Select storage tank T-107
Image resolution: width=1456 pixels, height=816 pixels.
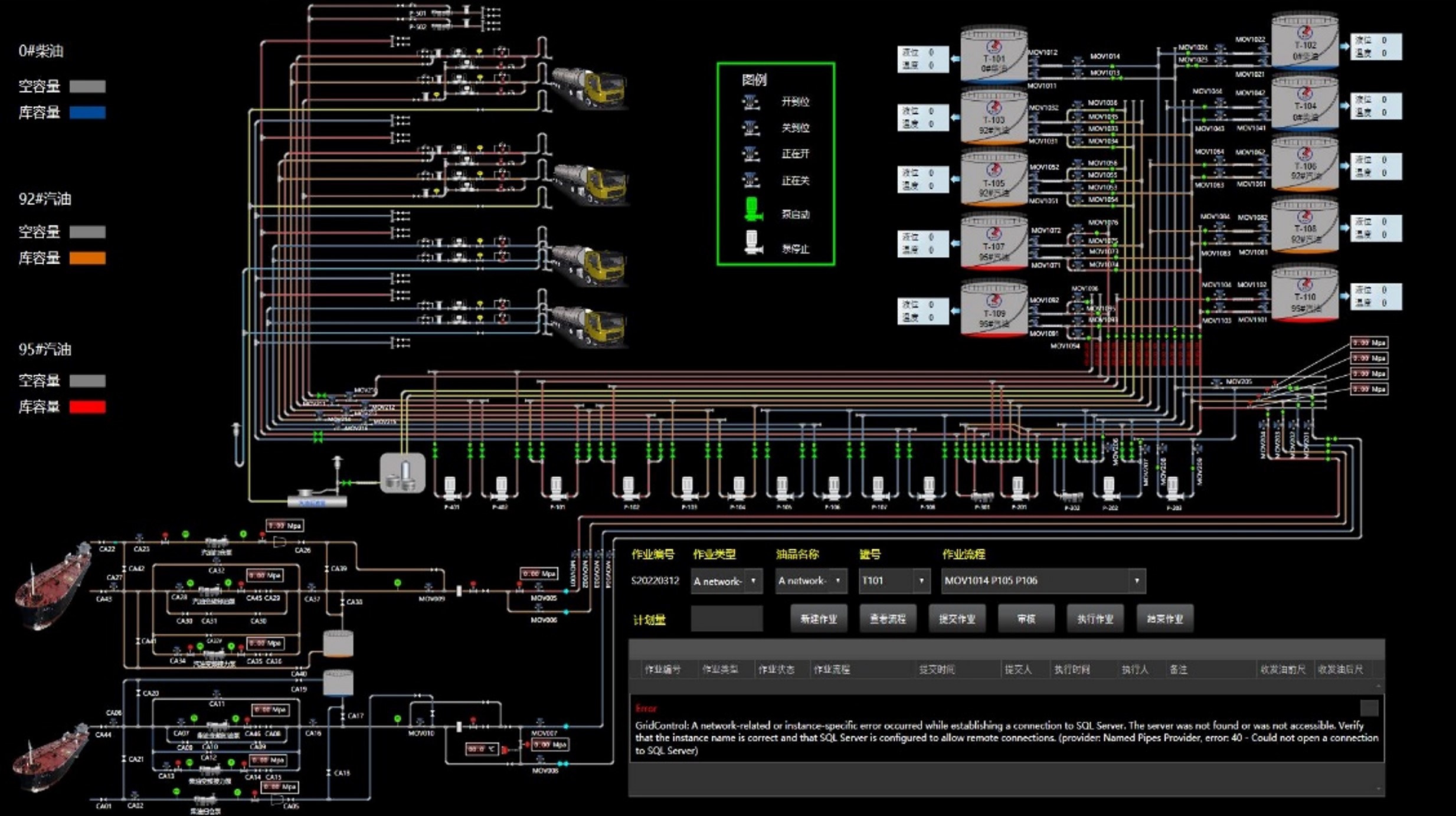point(993,242)
